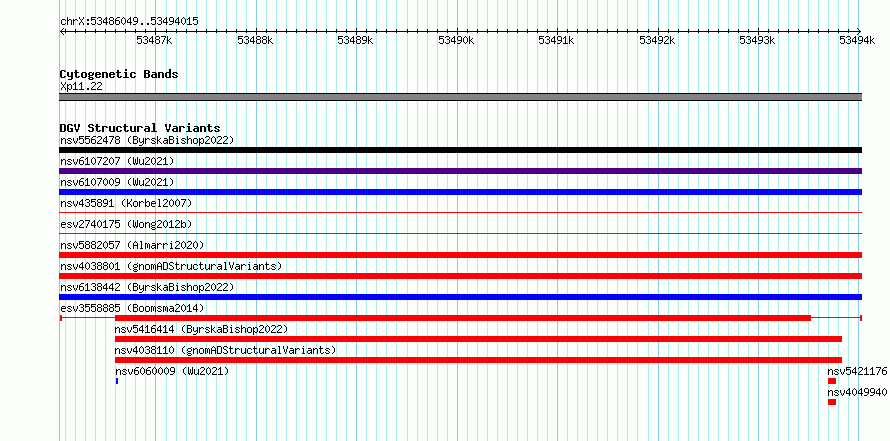Click the 53489k ruler label

[x=355, y=40]
